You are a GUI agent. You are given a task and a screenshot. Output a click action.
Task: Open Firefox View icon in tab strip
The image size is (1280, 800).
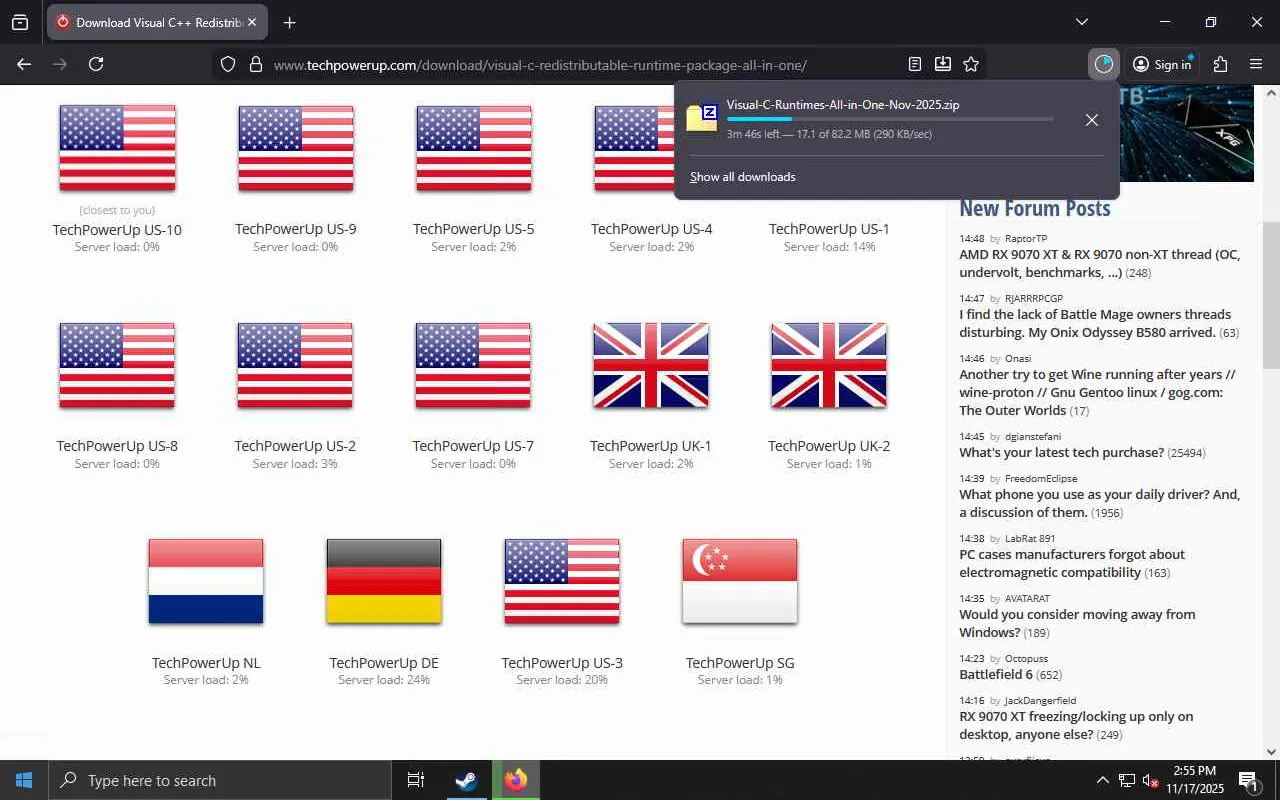20,22
